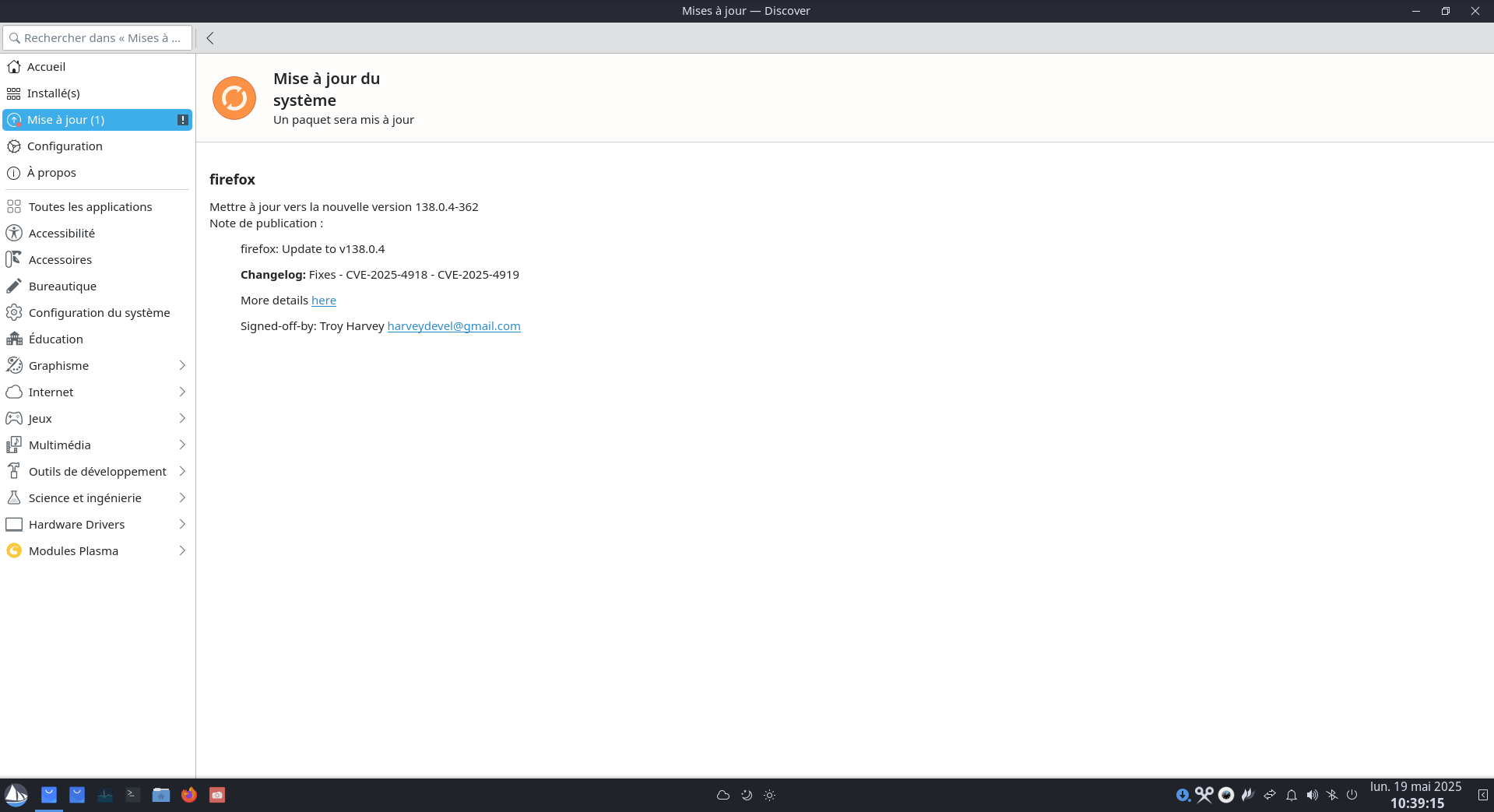
Task: Open the file manager from taskbar
Action: click(161, 795)
